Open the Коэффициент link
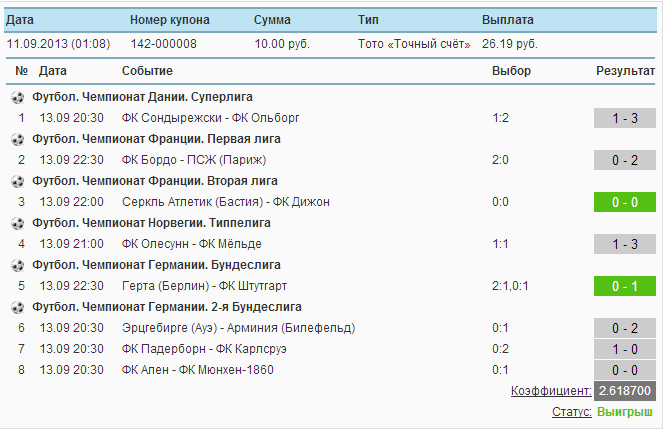This screenshot has width=667, height=432. 551,391
